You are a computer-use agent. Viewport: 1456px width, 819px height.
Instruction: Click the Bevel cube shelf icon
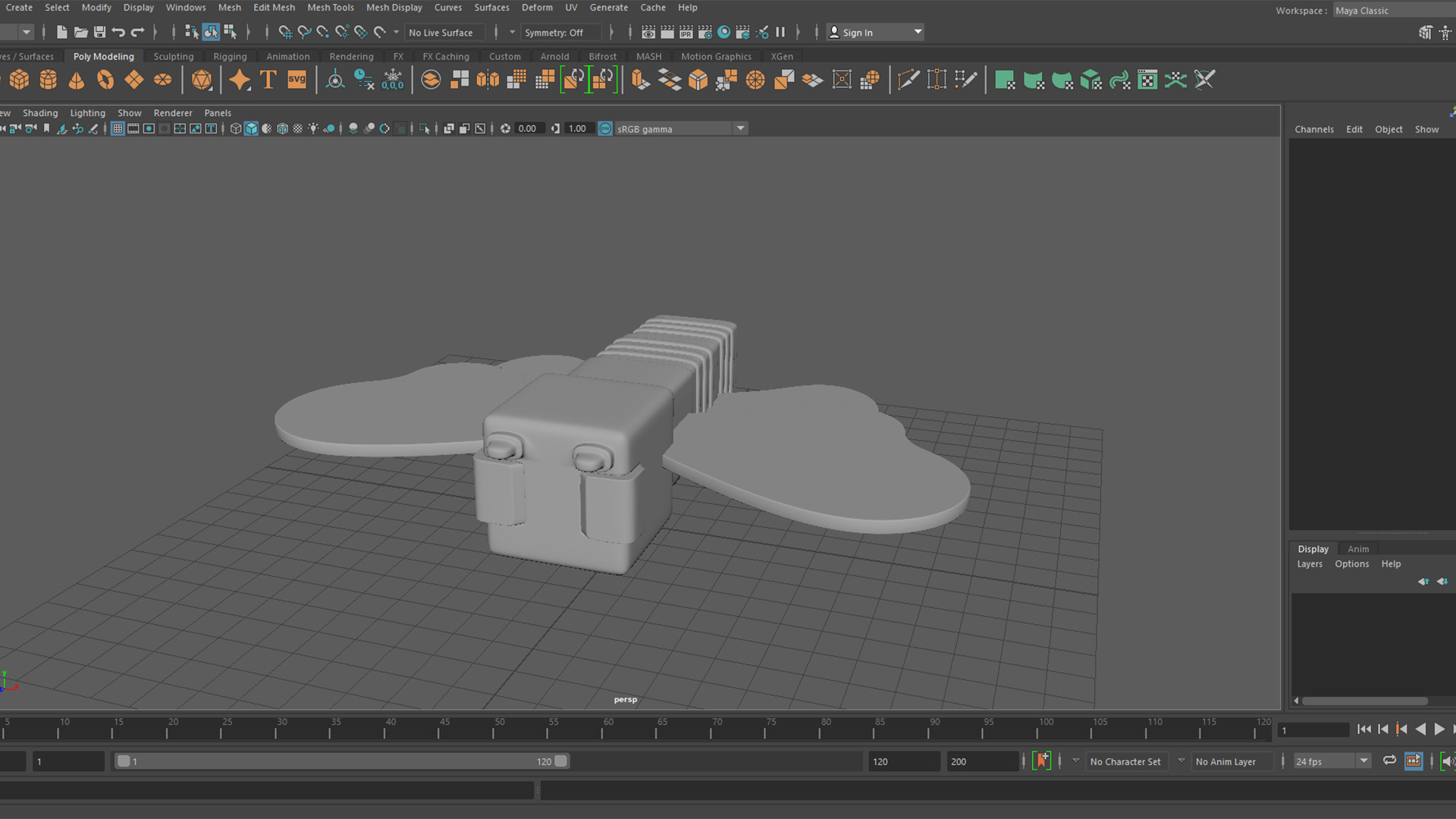(698, 80)
